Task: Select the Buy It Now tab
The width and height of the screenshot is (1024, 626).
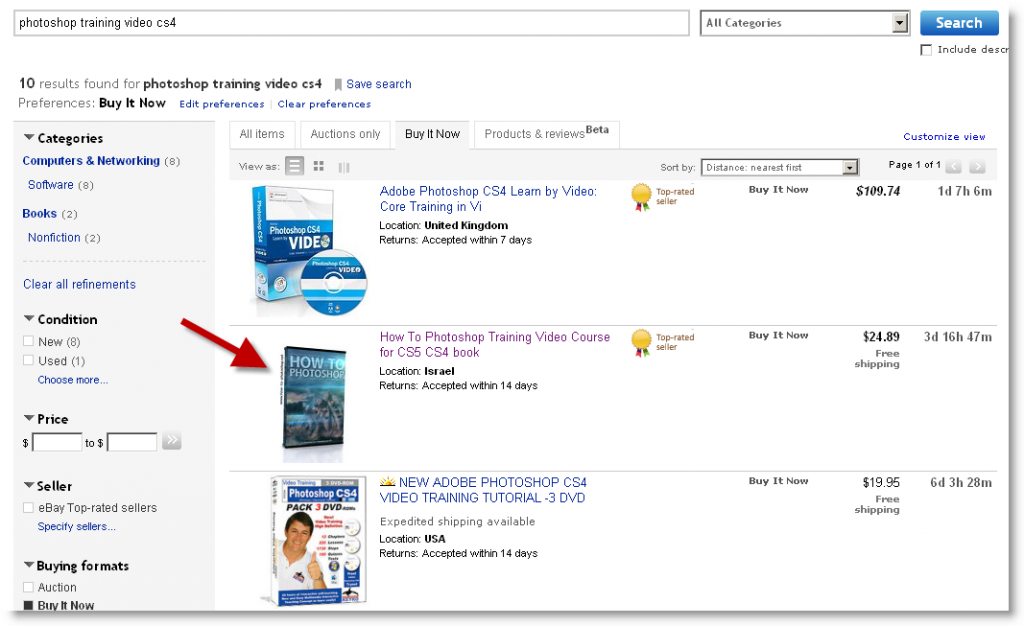Action: click(x=432, y=134)
